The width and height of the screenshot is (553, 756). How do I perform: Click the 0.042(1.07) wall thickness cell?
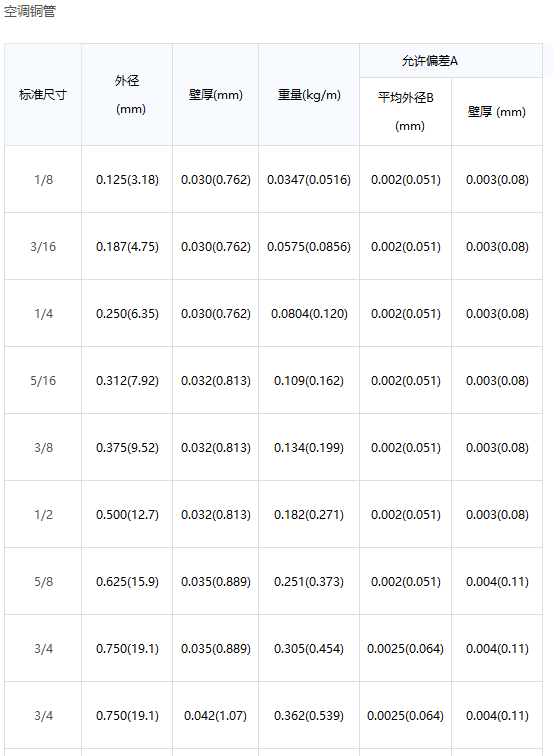point(216,716)
